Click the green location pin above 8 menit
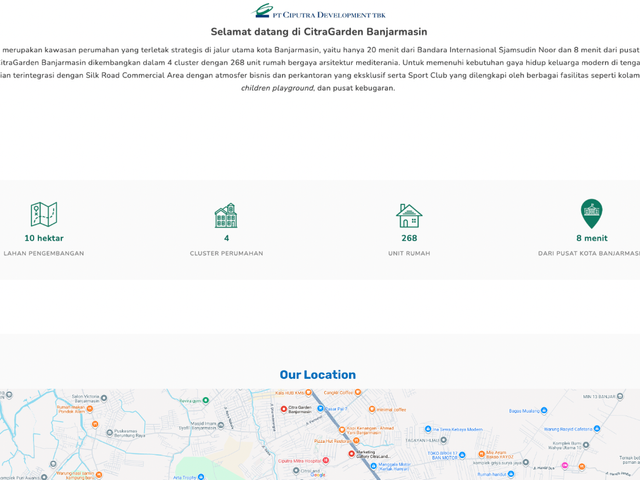Viewport: 640px width, 480px height. pyautogui.click(x=591, y=213)
